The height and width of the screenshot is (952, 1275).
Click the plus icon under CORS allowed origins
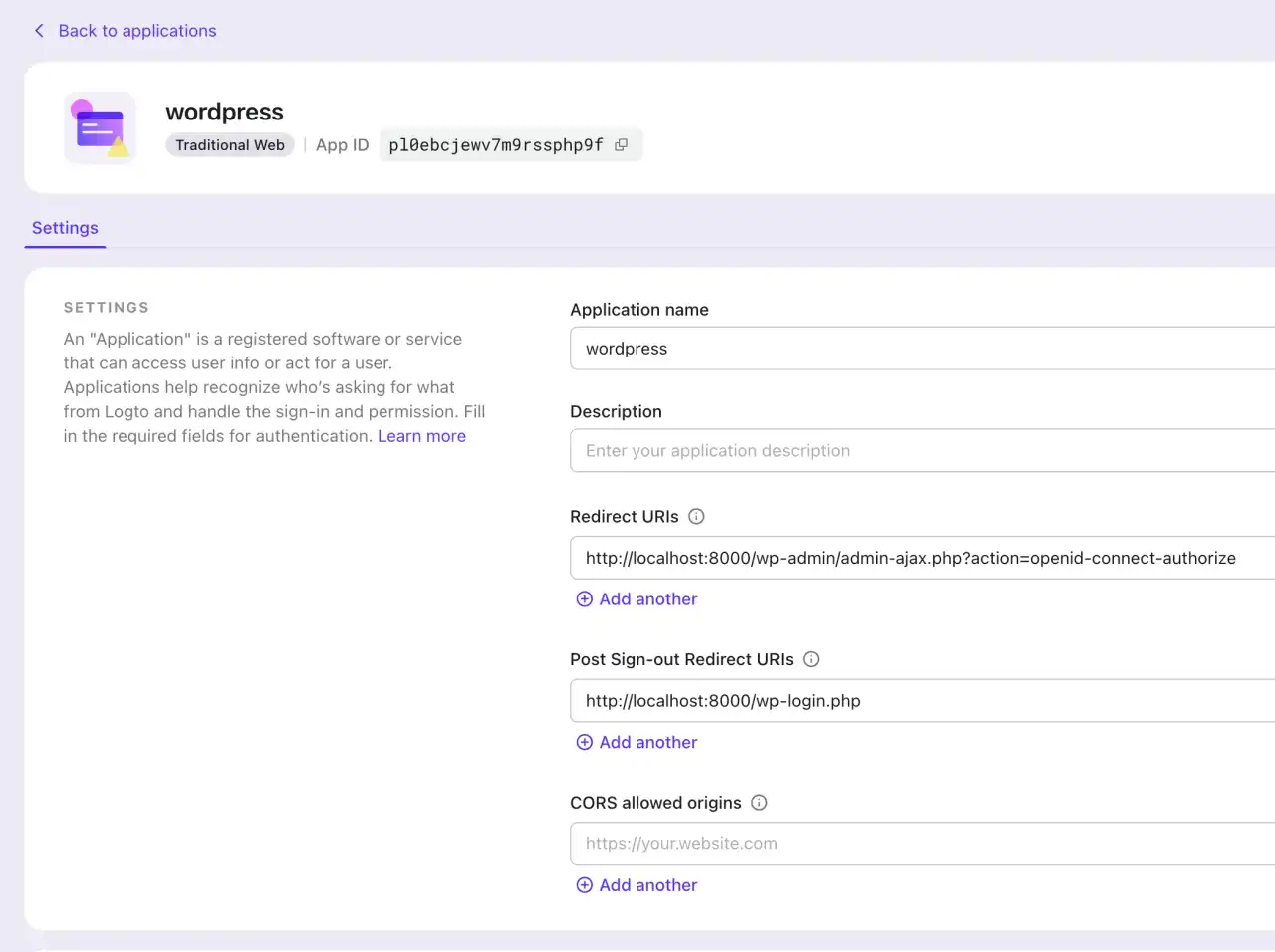click(x=584, y=884)
